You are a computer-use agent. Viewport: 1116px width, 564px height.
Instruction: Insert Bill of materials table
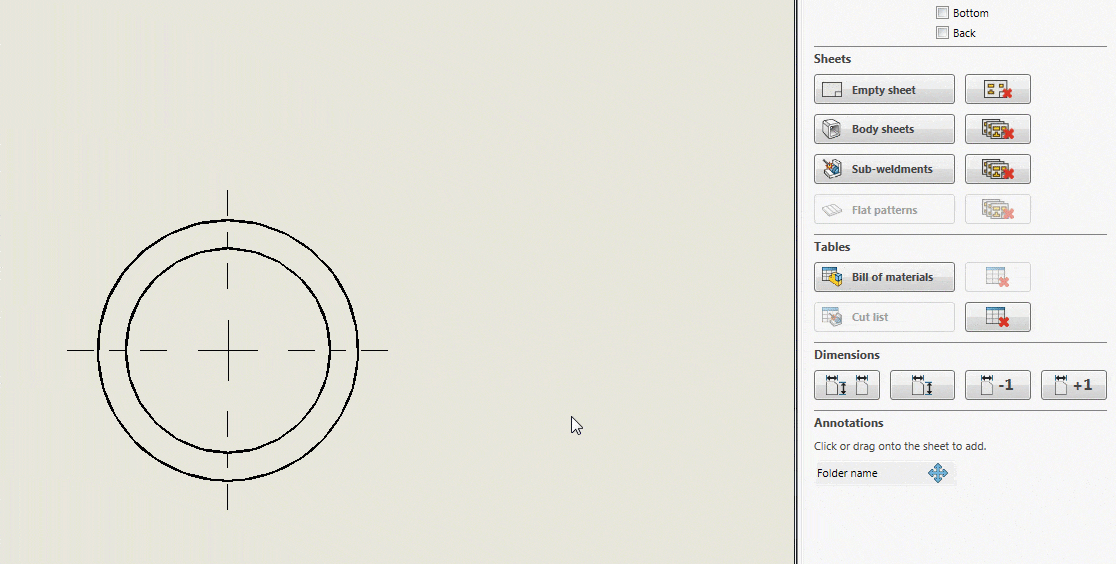pos(884,277)
